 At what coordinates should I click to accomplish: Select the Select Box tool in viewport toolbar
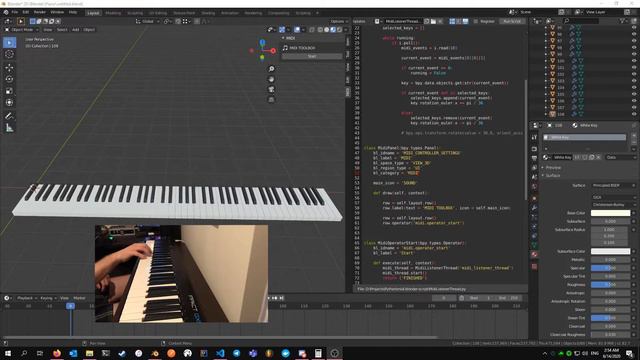(x=9, y=42)
